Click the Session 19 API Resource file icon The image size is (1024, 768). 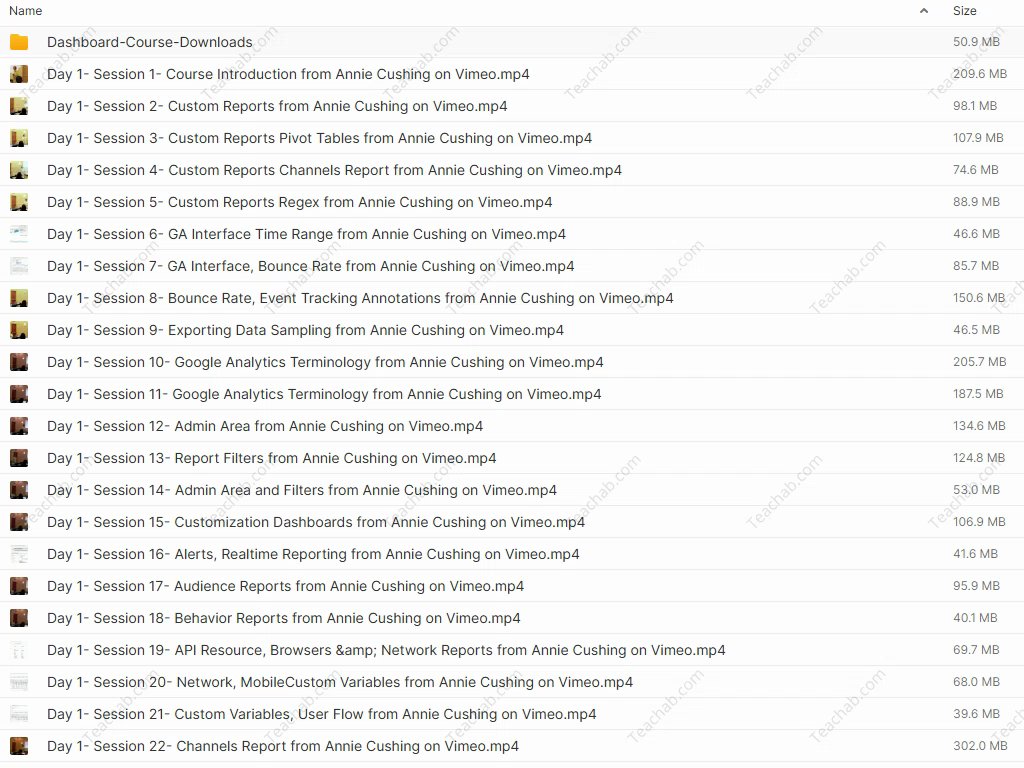coord(19,650)
